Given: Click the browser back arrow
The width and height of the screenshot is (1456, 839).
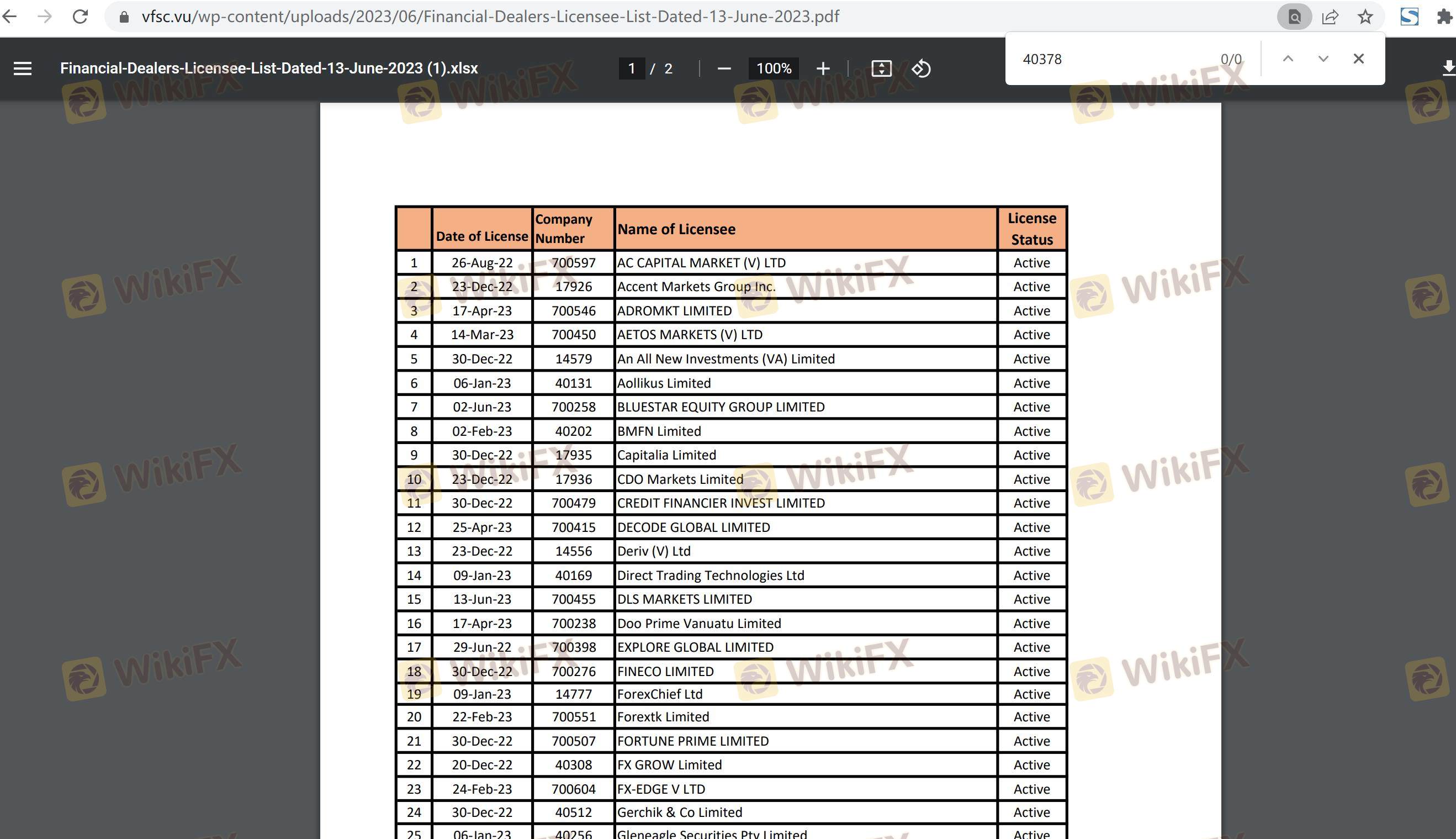Looking at the screenshot, I should (x=10, y=16).
